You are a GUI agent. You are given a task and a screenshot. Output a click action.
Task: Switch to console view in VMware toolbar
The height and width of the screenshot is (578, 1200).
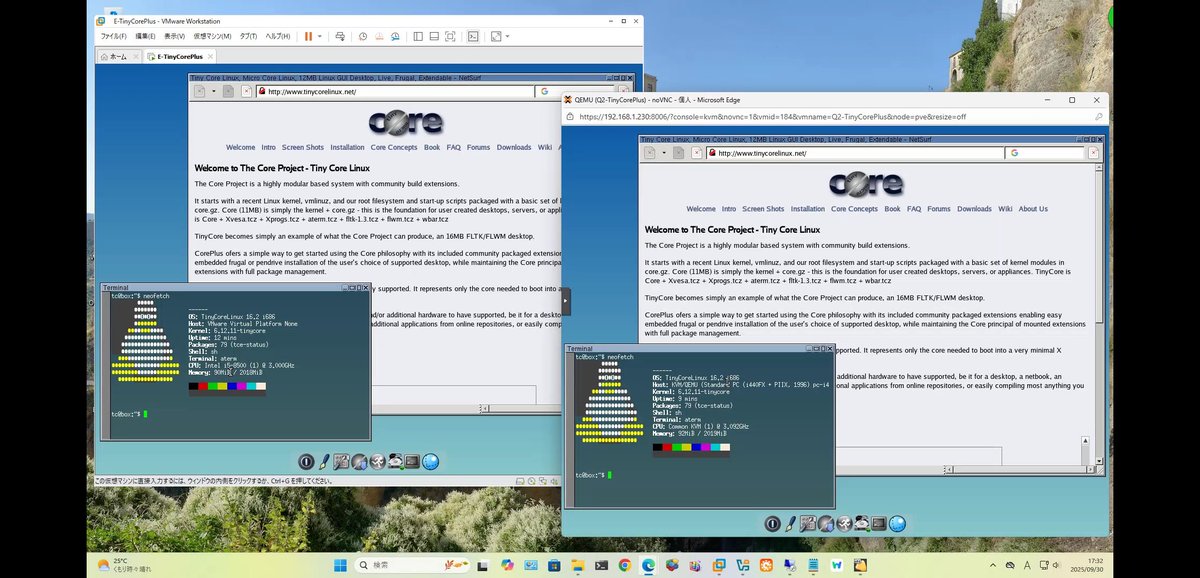(x=473, y=36)
